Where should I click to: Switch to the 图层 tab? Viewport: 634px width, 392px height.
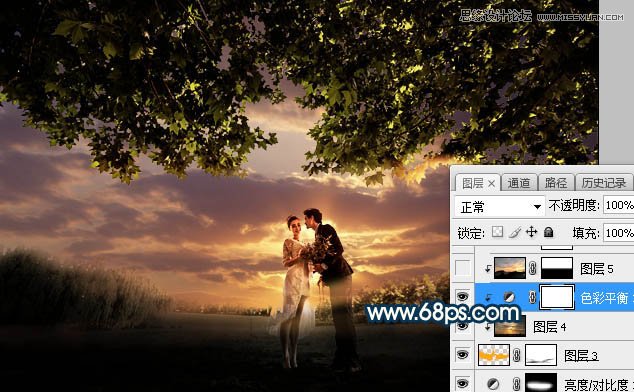coord(473,183)
